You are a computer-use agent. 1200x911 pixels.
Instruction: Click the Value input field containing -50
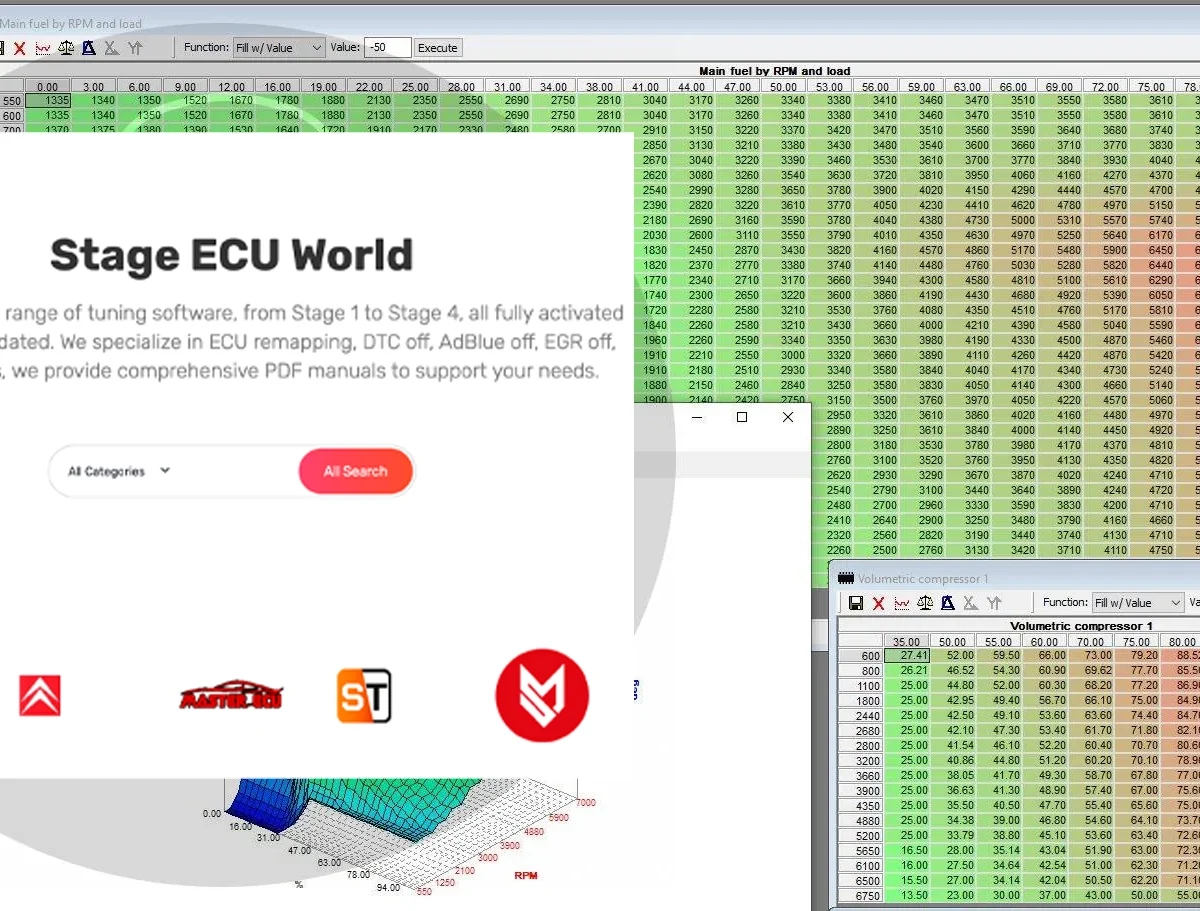click(387, 48)
